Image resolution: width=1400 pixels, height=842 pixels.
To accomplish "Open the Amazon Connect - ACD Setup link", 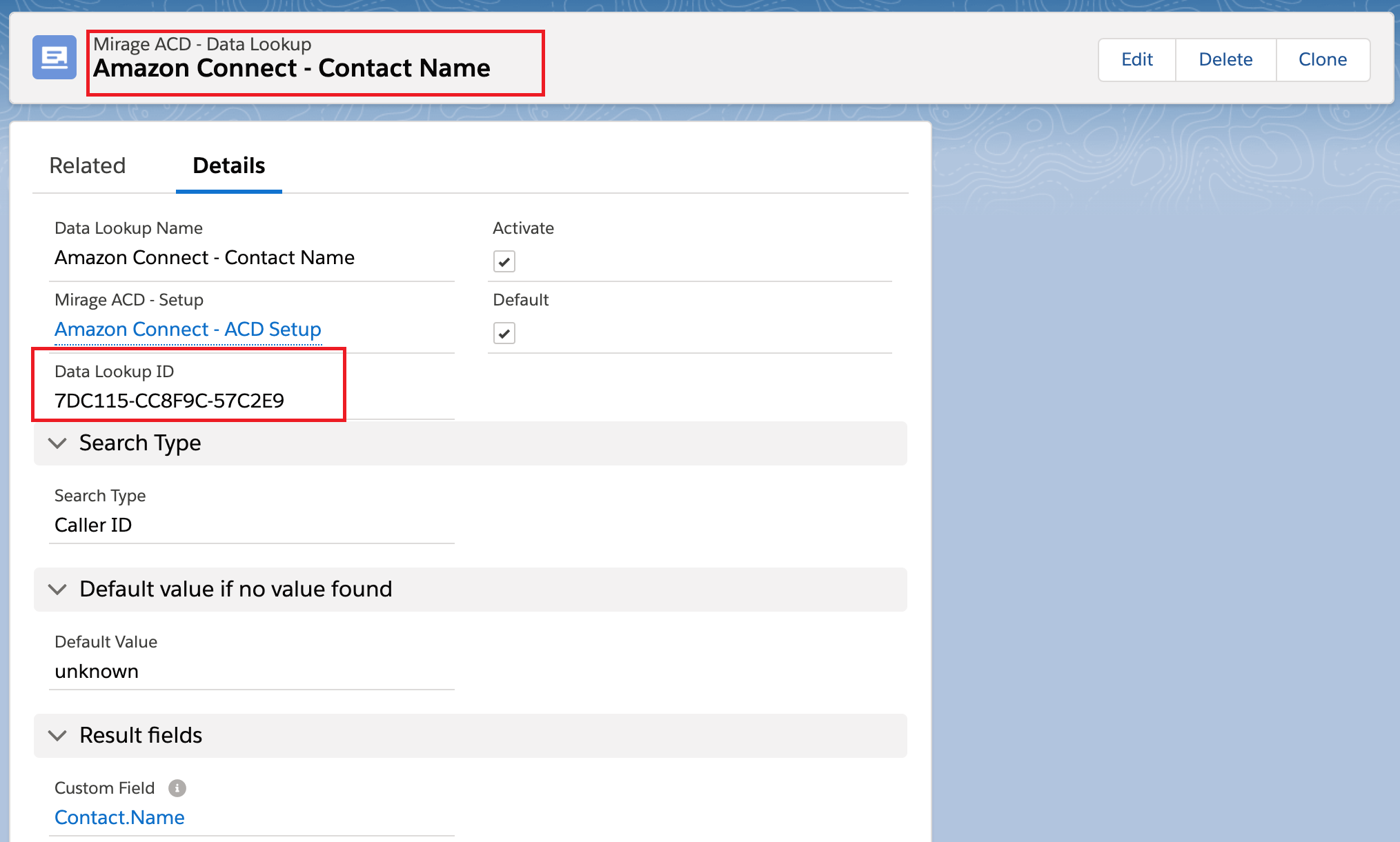I will (188, 329).
